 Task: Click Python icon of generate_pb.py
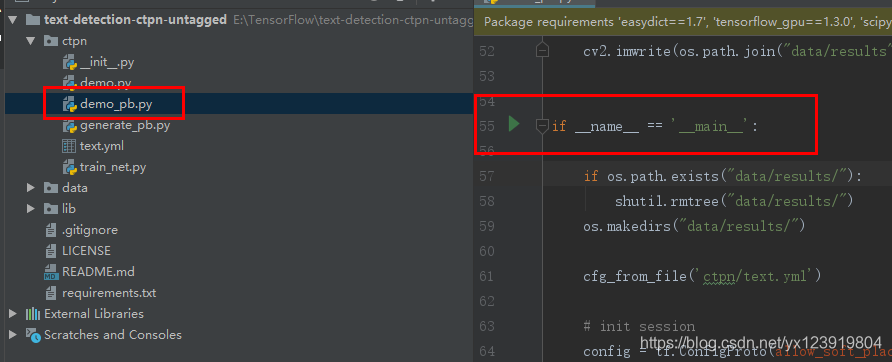[69, 125]
